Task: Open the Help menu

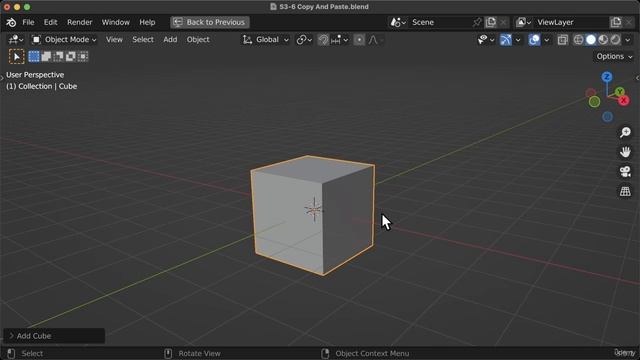Action: 147,22
